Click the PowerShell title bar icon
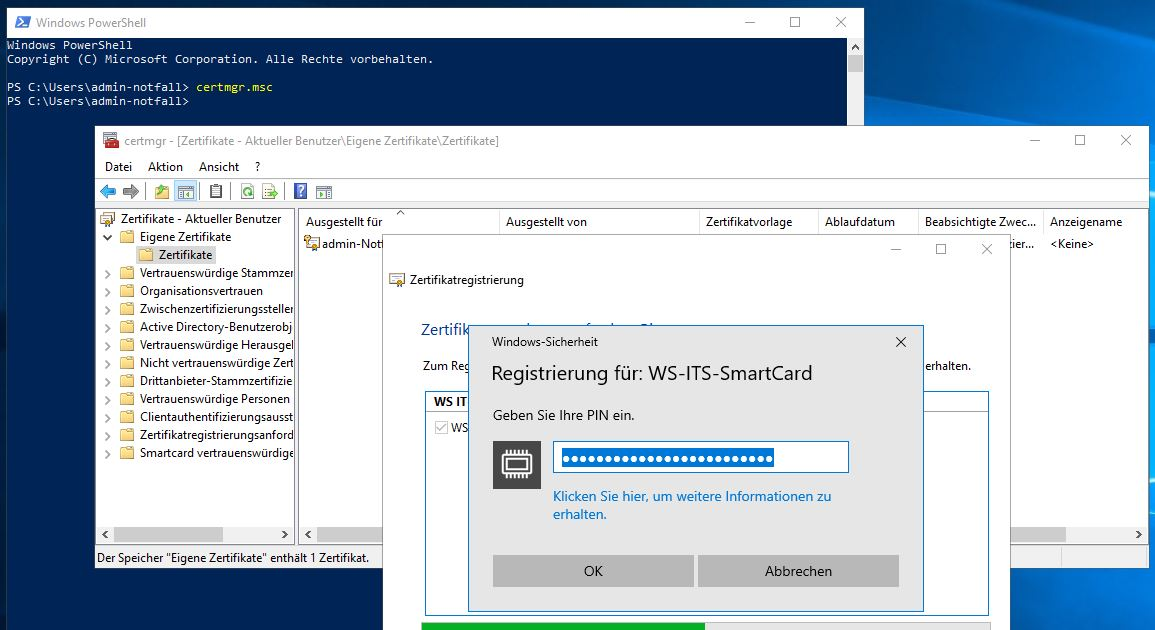The image size is (1155, 630). tap(23, 22)
